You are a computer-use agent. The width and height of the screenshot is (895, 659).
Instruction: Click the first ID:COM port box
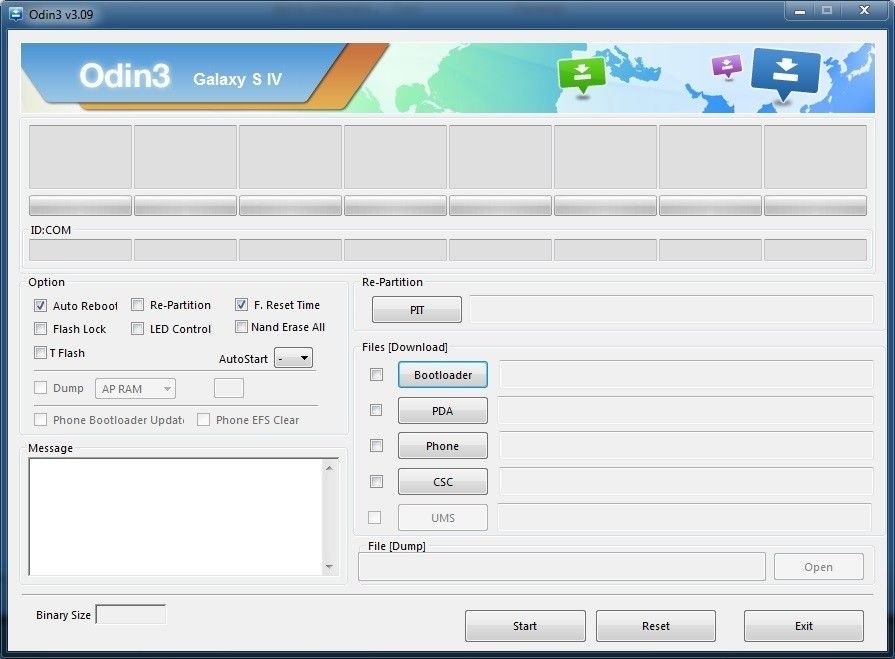[x=80, y=250]
